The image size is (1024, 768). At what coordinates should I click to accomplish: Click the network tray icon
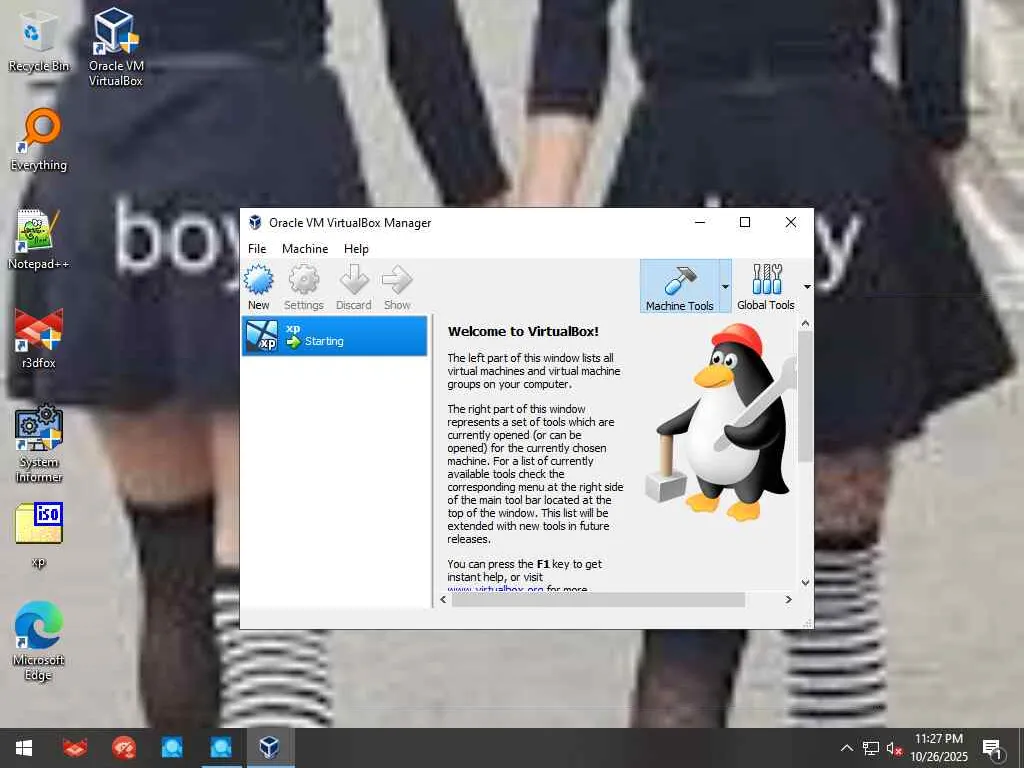pyautogui.click(x=871, y=748)
